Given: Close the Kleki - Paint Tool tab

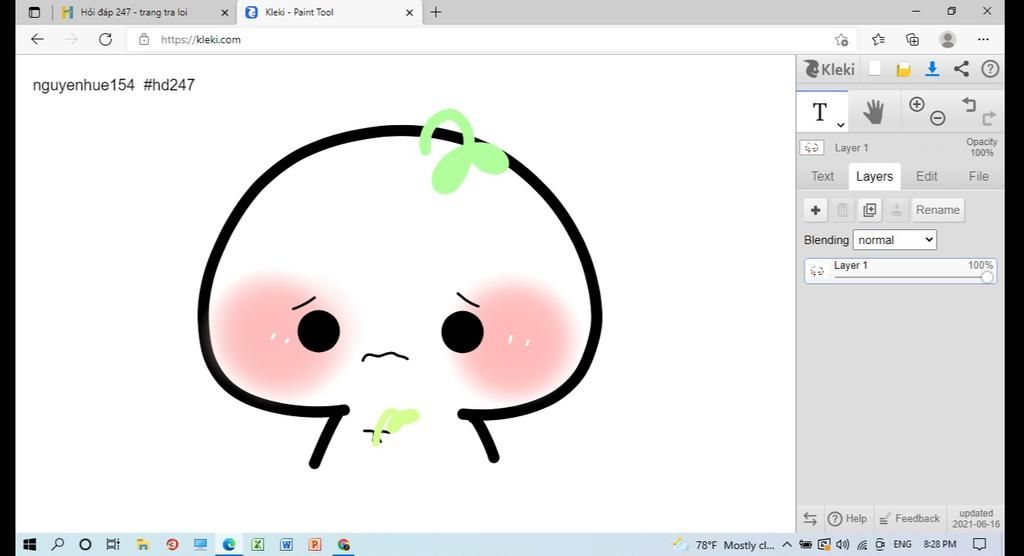Looking at the screenshot, I should (409, 12).
